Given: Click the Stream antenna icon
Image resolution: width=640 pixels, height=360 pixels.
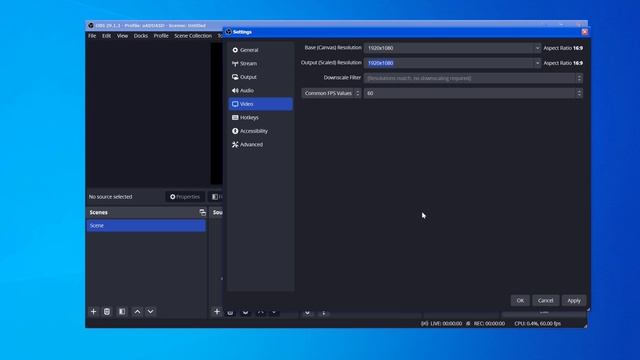Looking at the screenshot, I should tap(235, 63).
